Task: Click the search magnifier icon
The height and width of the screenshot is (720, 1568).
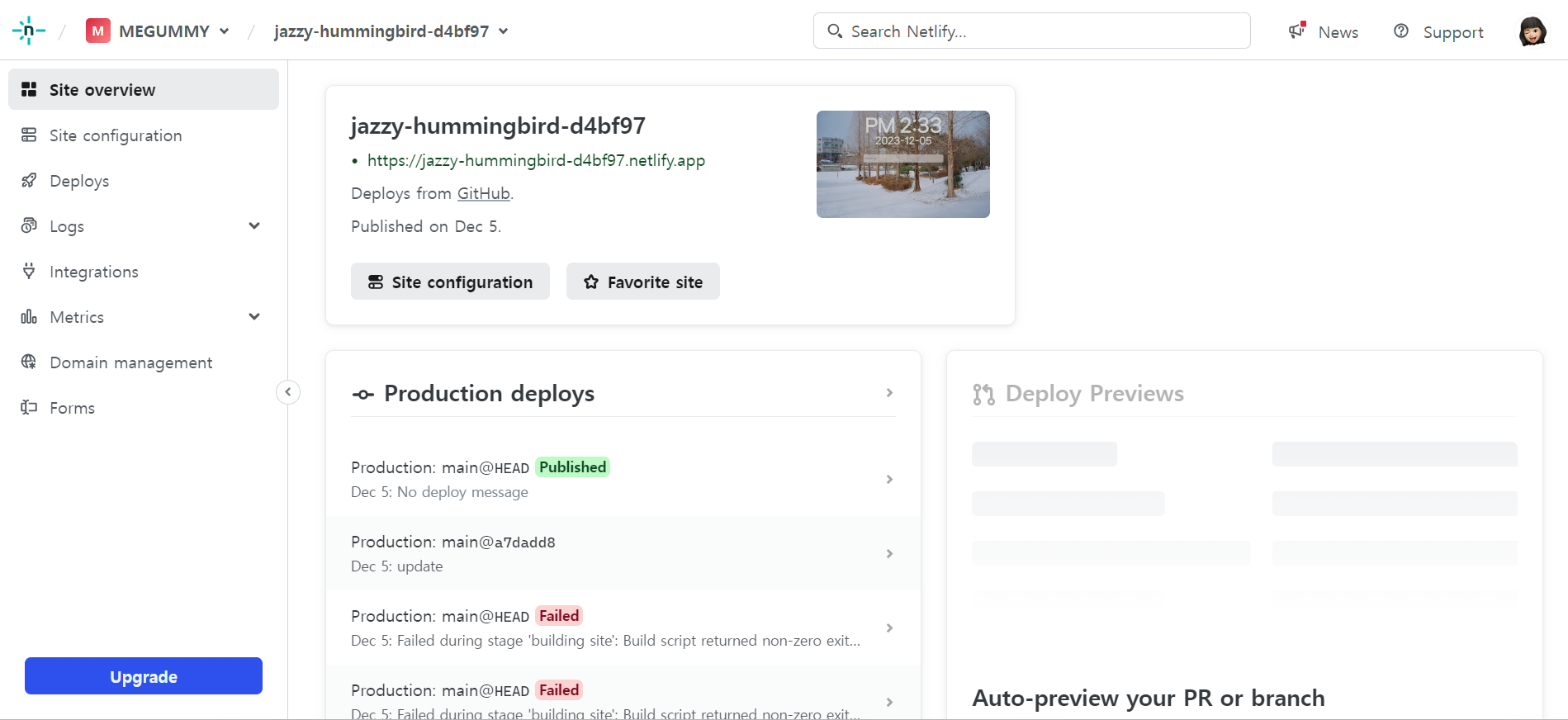Action: coord(835,31)
